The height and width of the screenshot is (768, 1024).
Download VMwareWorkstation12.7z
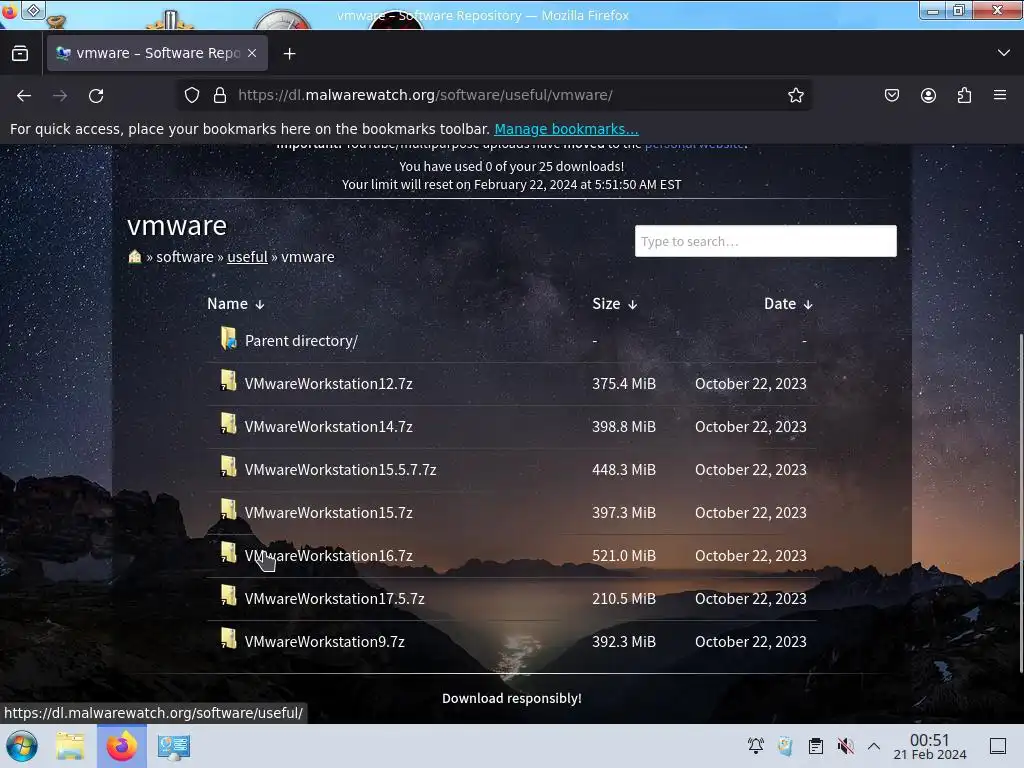click(328, 383)
